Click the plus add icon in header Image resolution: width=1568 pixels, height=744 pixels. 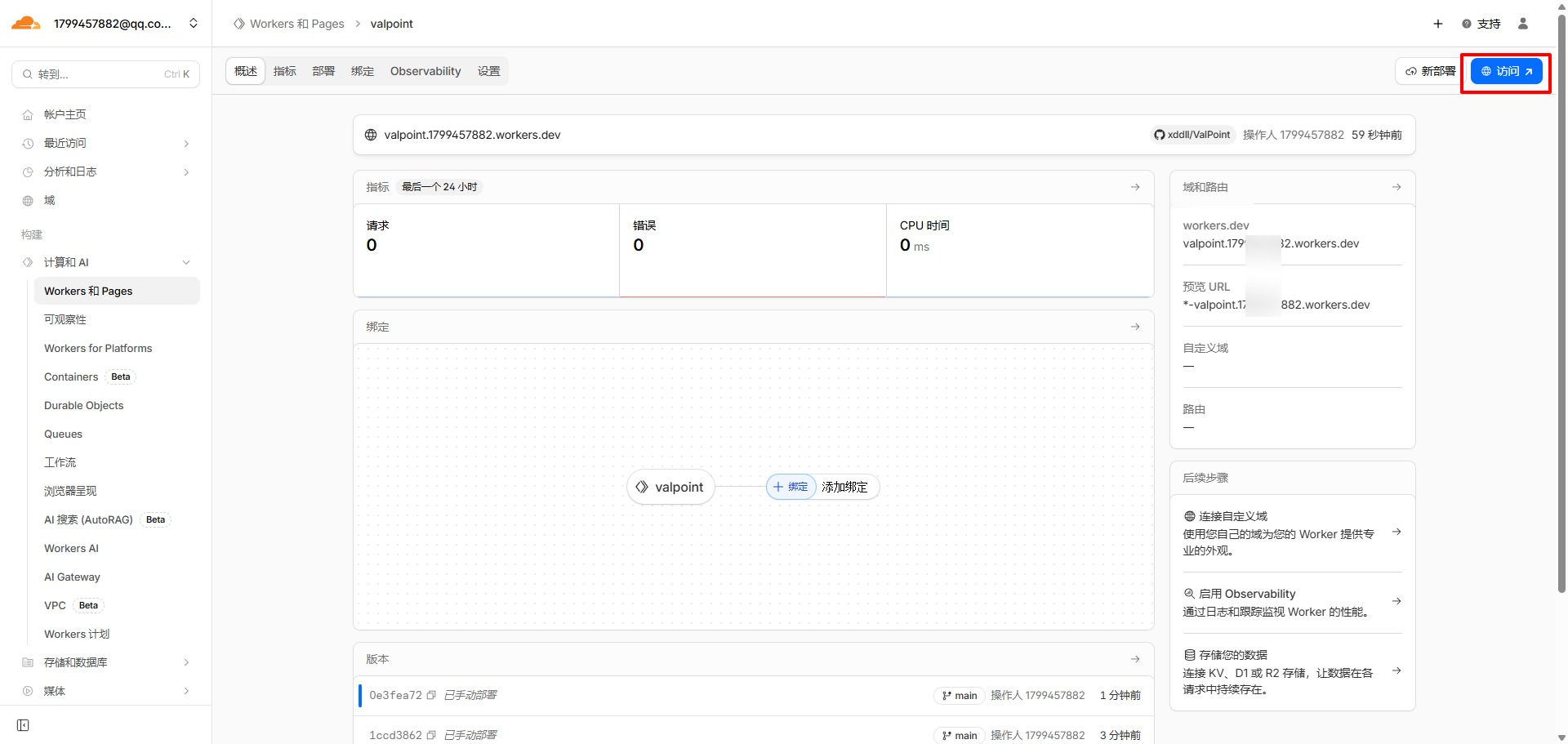[1438, 24]
